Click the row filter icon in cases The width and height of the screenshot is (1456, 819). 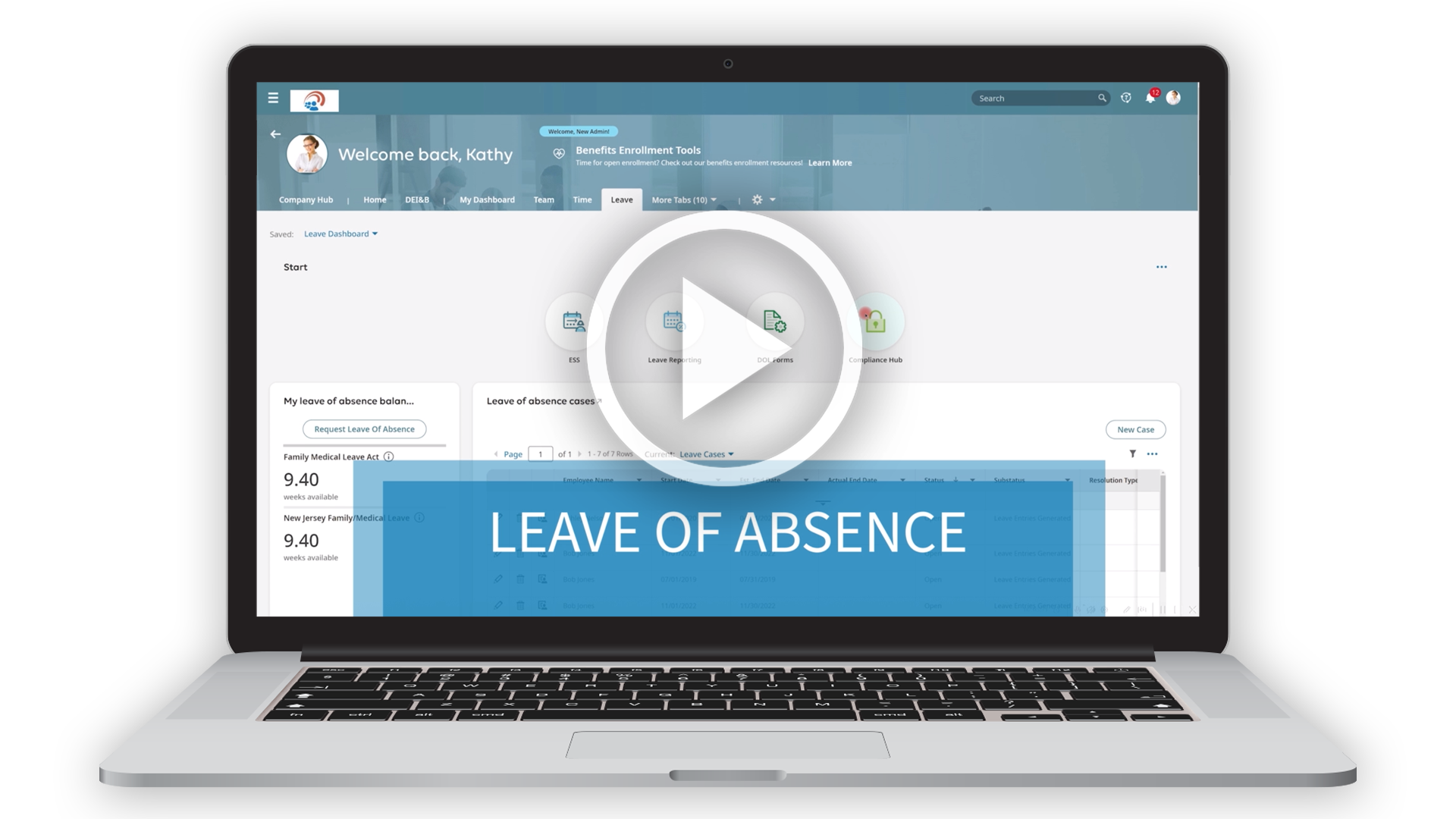[x=1132, y=453]
